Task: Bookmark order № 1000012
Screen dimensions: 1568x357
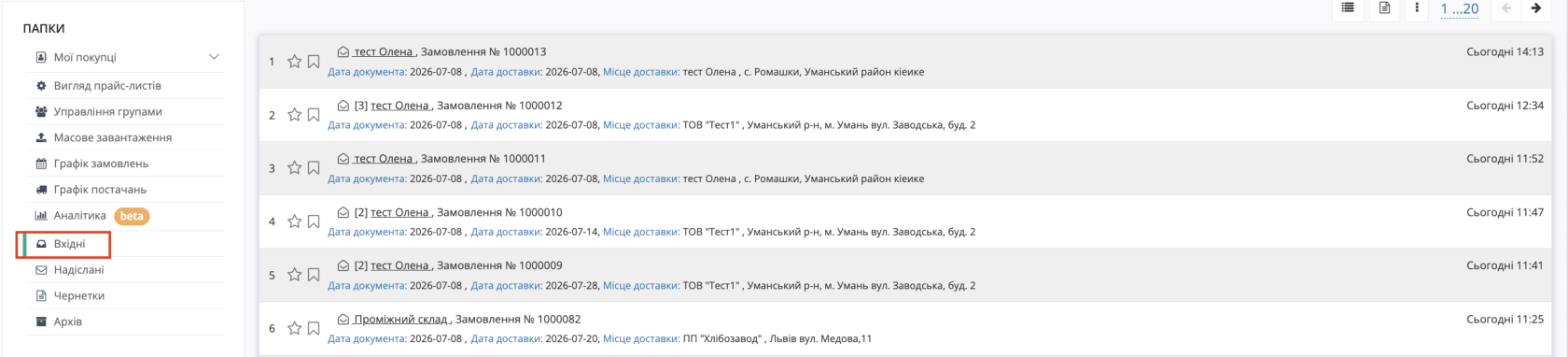Action: (x=314, y=115)
